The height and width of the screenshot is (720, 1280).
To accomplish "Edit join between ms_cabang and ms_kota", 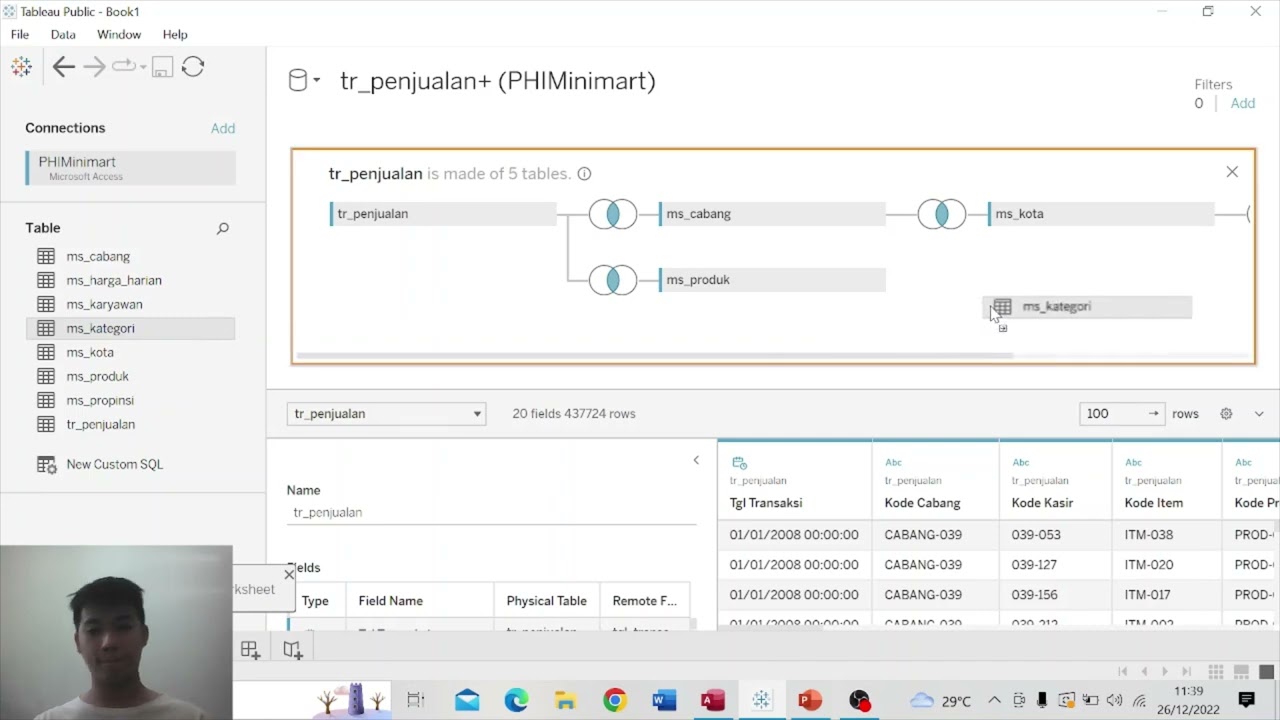I will point(942,214).
